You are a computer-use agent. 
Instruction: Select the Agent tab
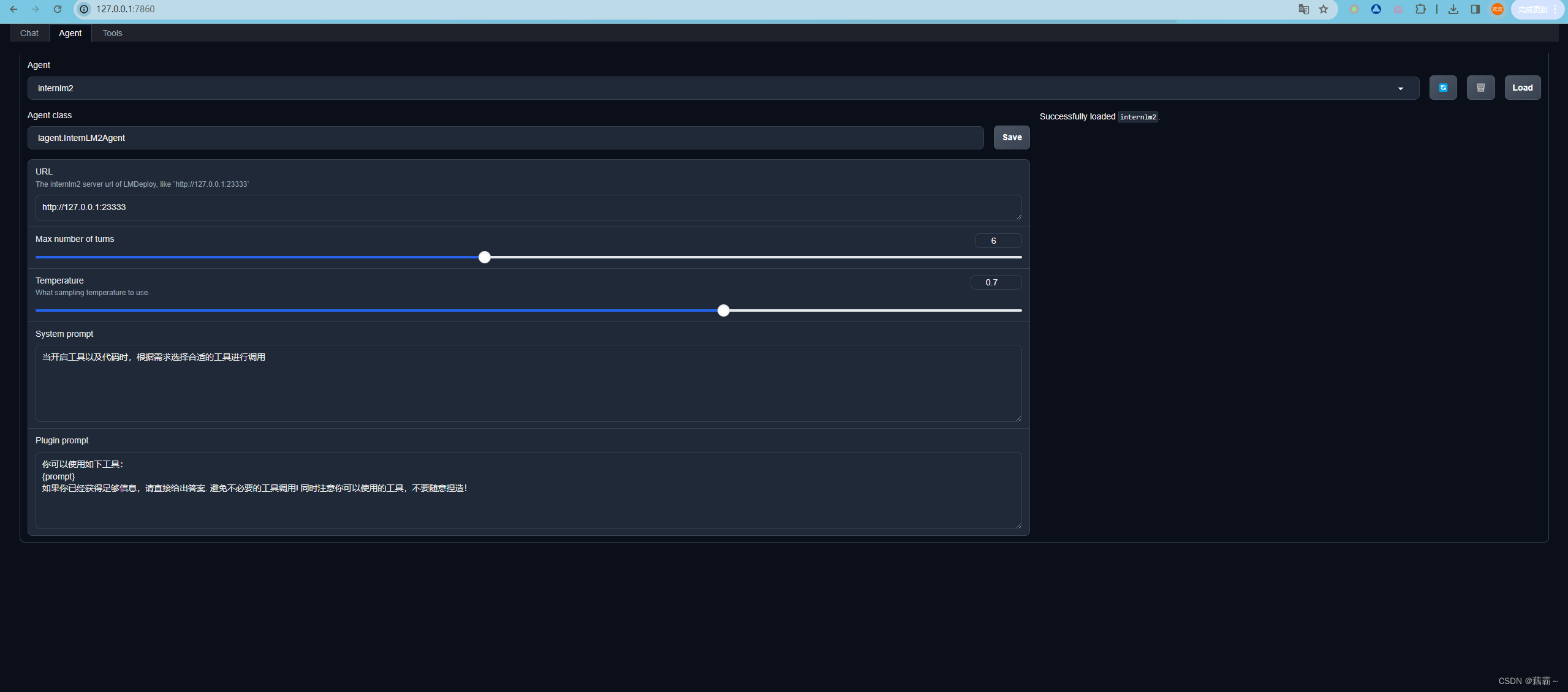click(x=70, y=33)
